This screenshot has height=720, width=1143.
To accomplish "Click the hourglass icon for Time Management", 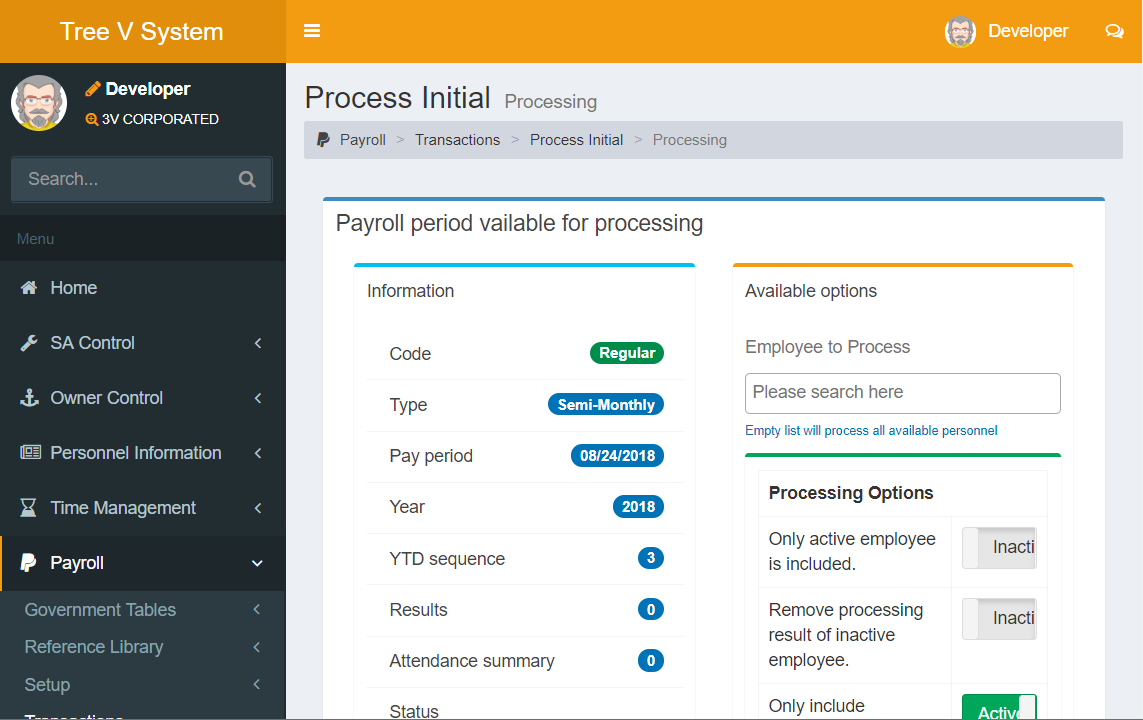I will (30, 508).
